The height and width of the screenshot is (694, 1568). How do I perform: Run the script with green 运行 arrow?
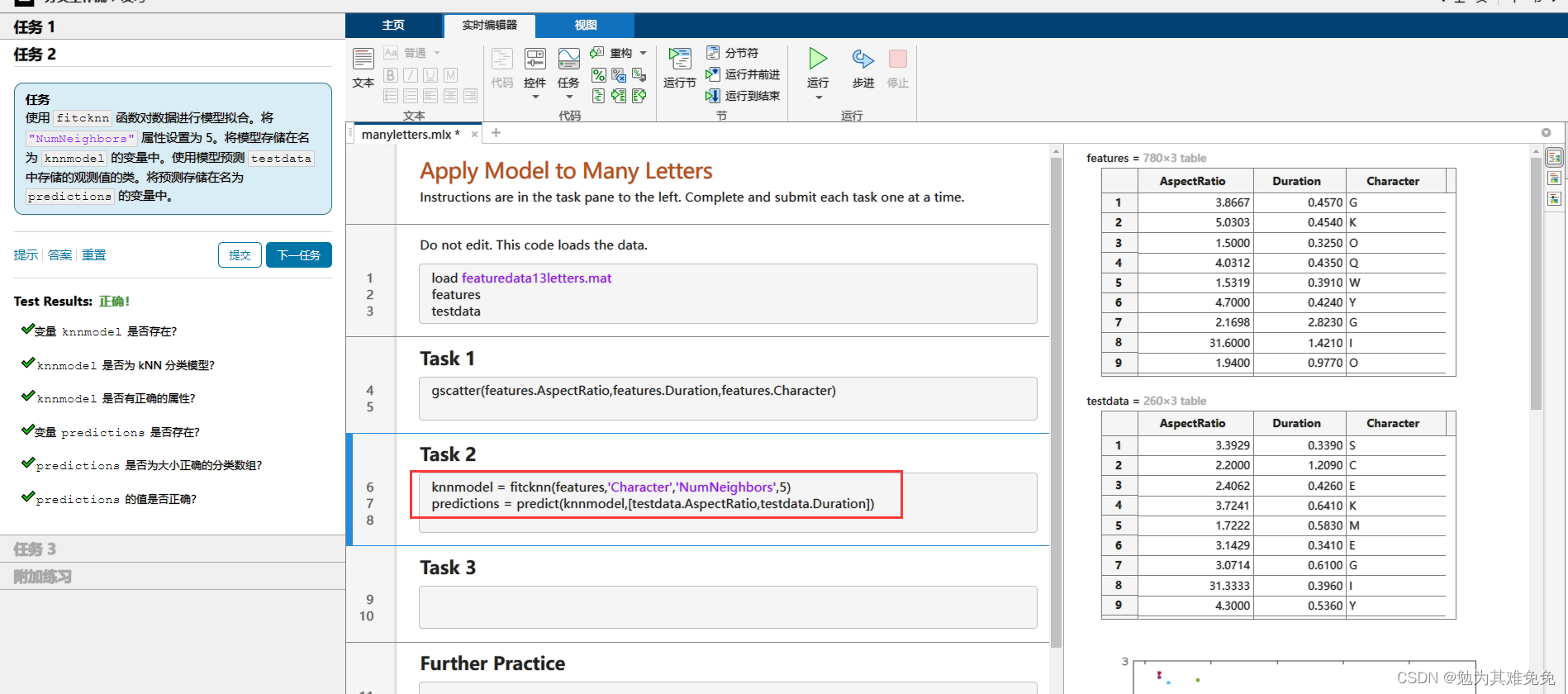click(818, 59)
